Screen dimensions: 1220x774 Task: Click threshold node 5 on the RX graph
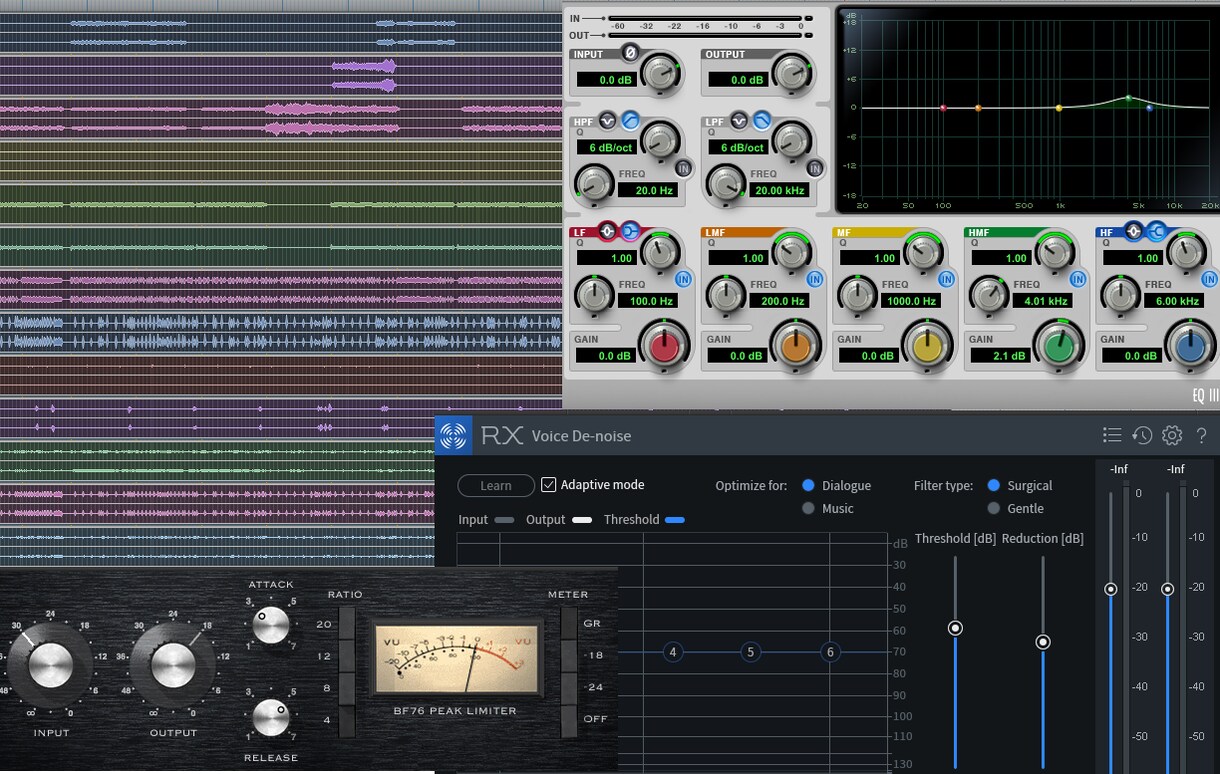point(750,652)
